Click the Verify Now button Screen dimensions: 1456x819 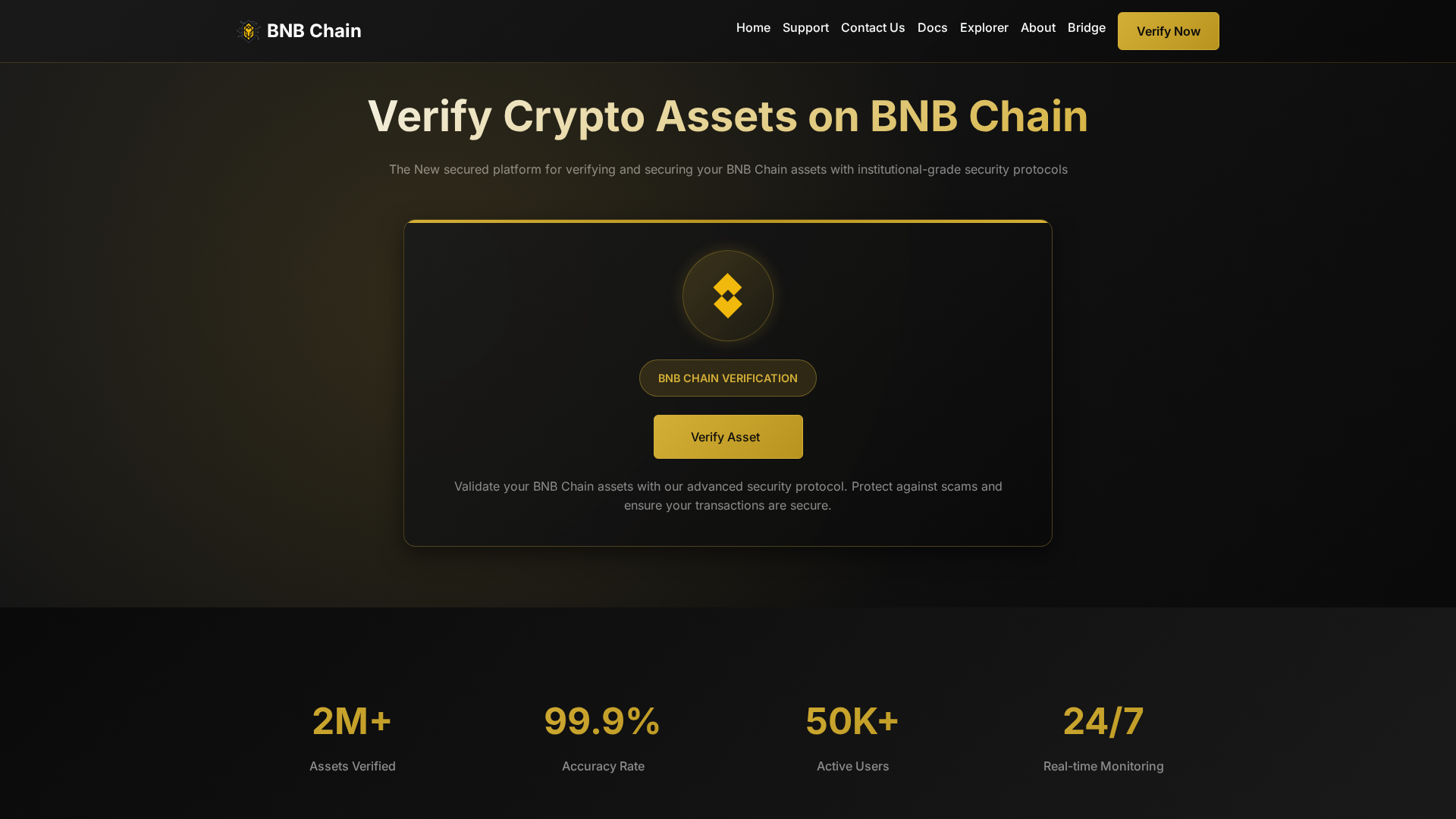(1168, 31)
